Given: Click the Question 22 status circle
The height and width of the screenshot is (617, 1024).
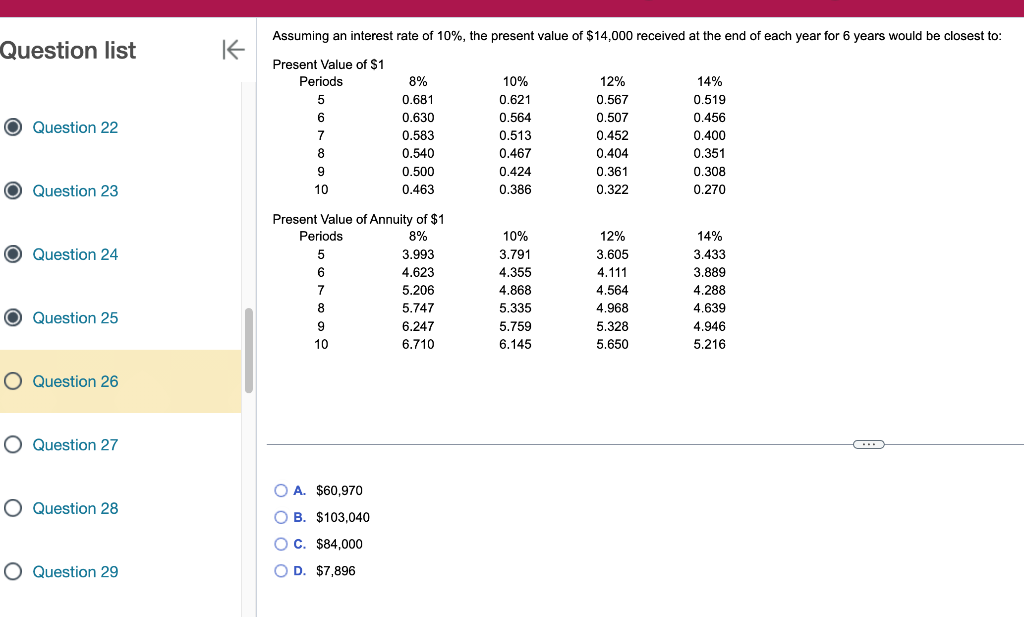Looking at the screenshot, I should pyautogui.click(x=13, y=127).
